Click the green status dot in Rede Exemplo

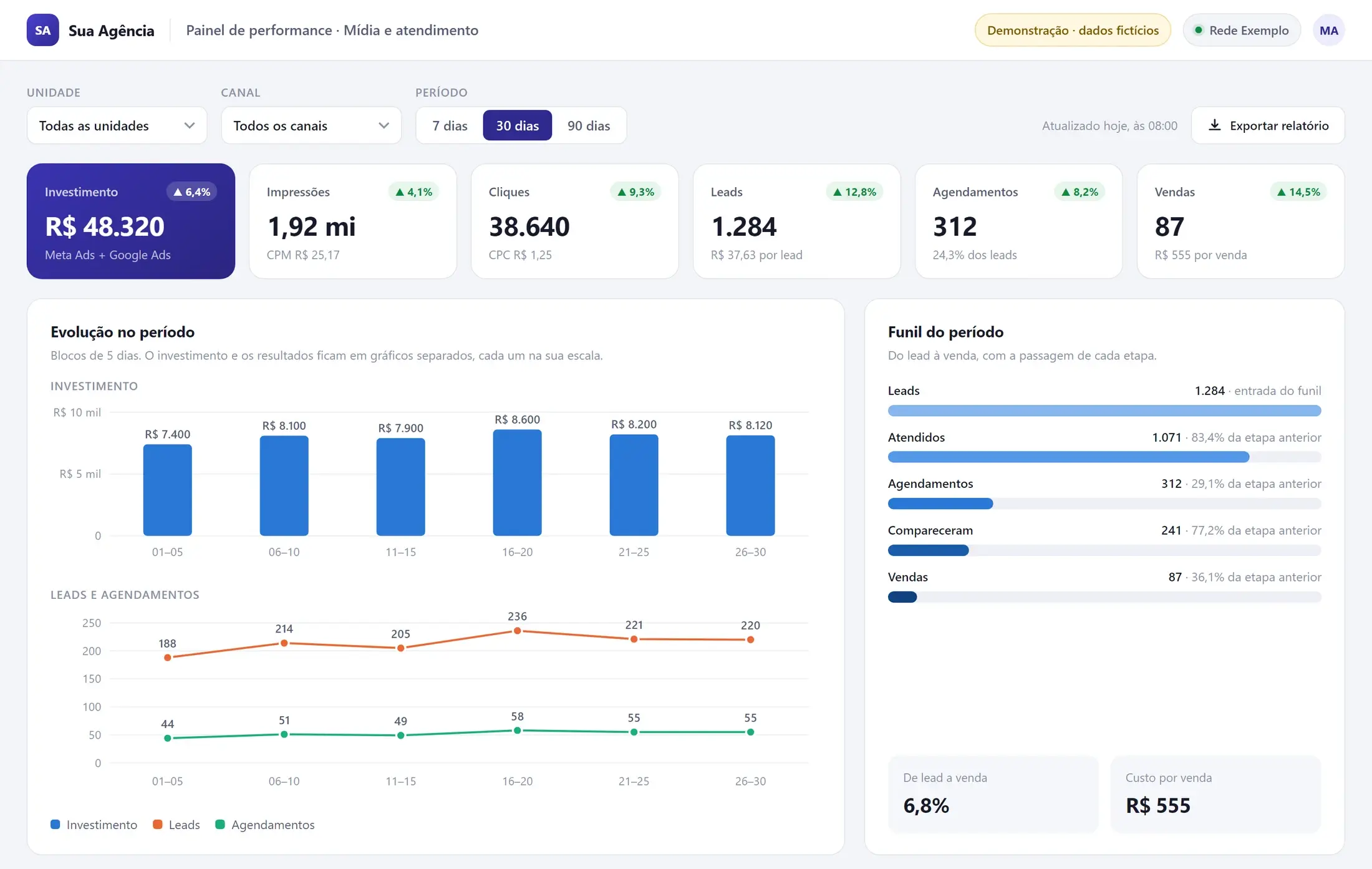pos(1198,30)
